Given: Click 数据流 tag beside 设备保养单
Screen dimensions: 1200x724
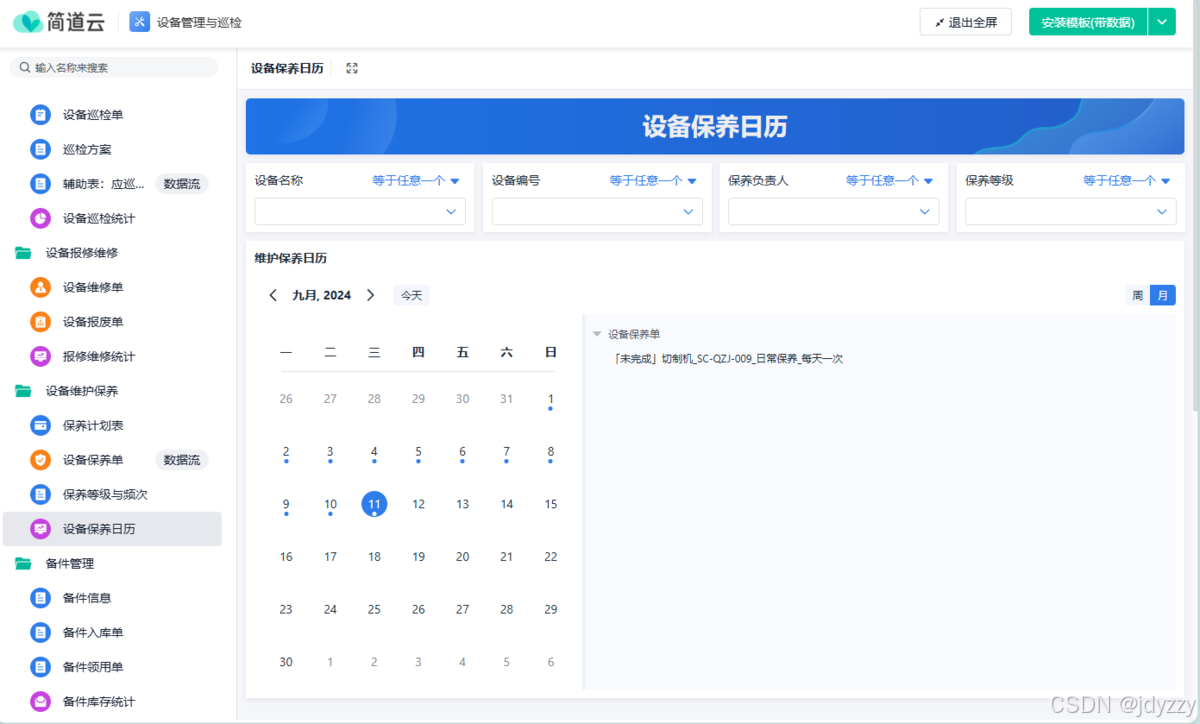Looking at the screenshot, I should tap(182, 460).
